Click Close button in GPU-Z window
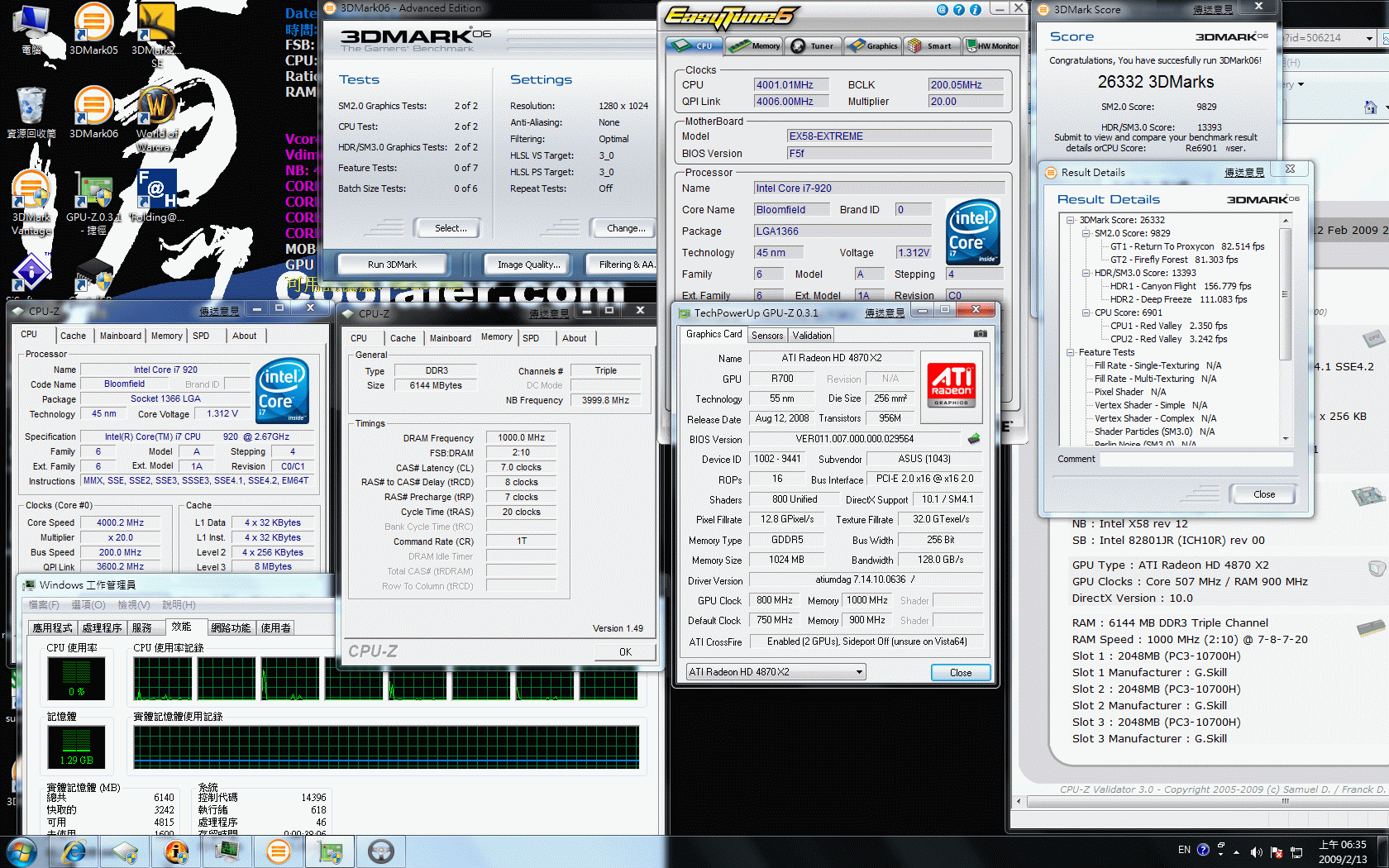 click(x=961, y=673)
